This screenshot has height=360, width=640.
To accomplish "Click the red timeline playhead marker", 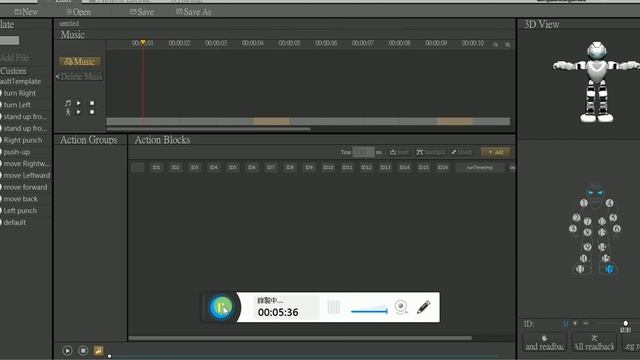I will point(143,42).
